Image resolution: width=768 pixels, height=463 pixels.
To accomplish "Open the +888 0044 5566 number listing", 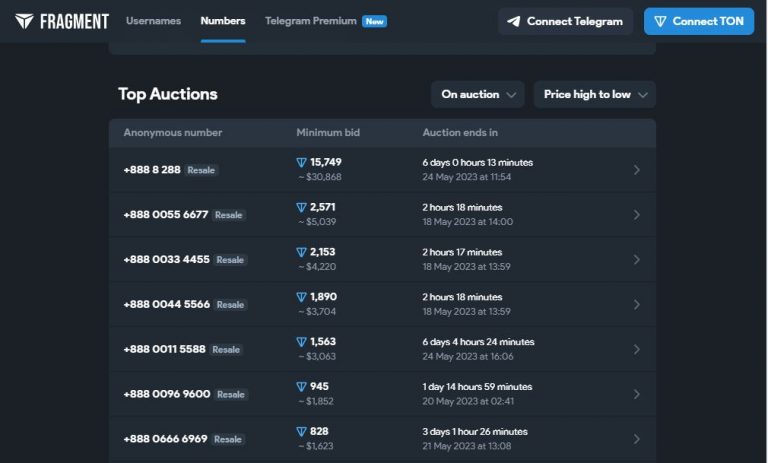I will (166, 304).
